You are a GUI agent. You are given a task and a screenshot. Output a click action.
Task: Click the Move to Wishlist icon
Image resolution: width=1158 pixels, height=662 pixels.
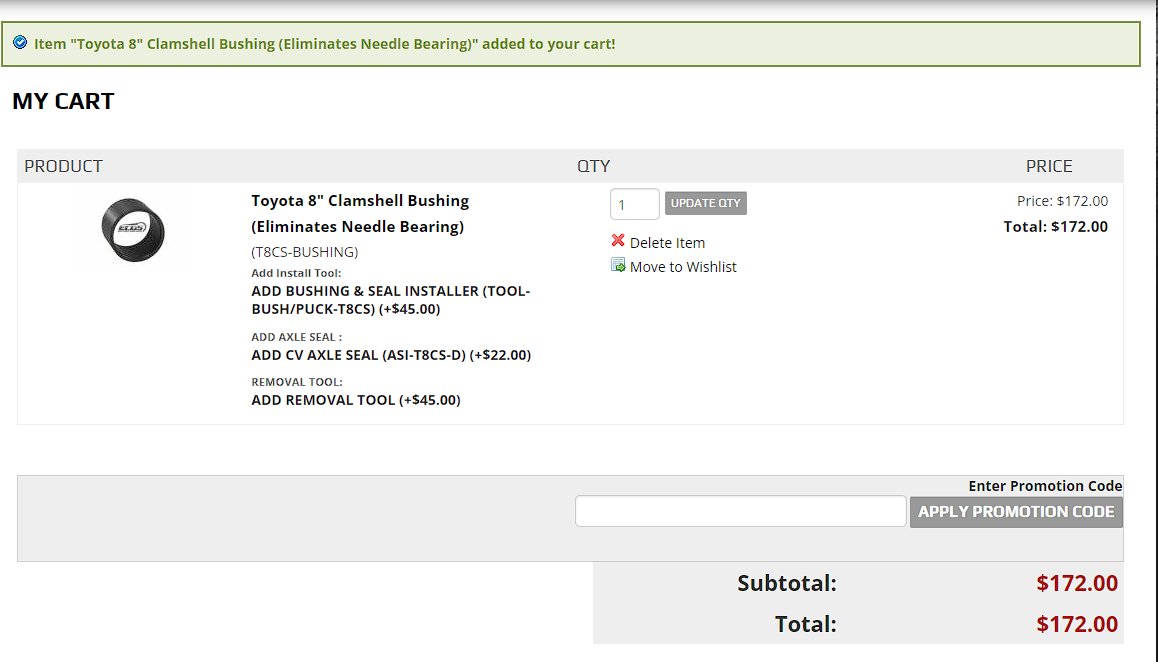point(618,265)
